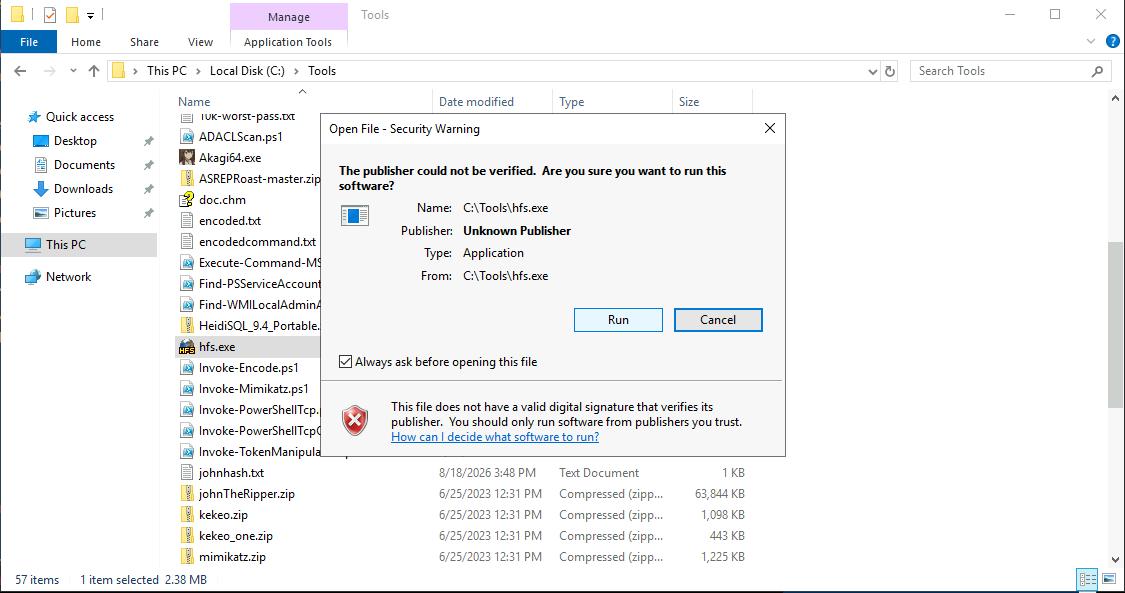
Task: Click the magnifier icon in the search box
Action: pyautogui.click(x=1097, y=71)
